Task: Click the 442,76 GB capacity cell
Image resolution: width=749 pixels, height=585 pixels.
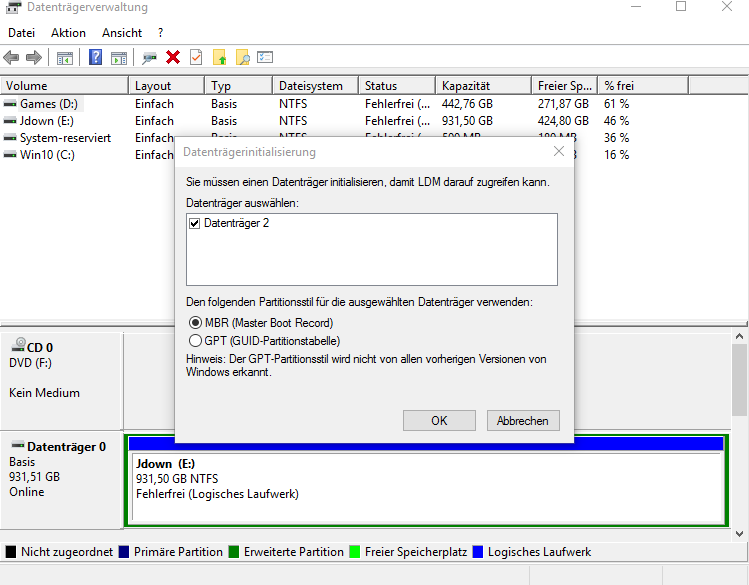Action: [467, 104]
